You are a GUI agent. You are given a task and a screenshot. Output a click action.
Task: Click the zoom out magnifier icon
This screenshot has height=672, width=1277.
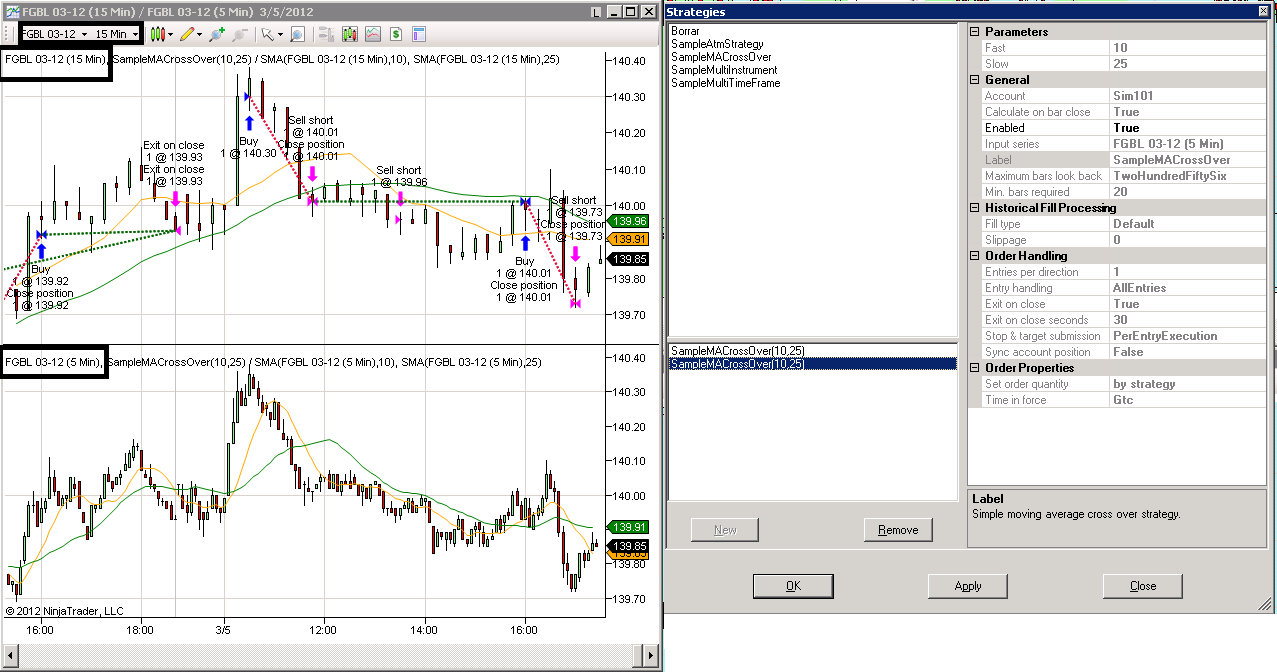[240, 34]
